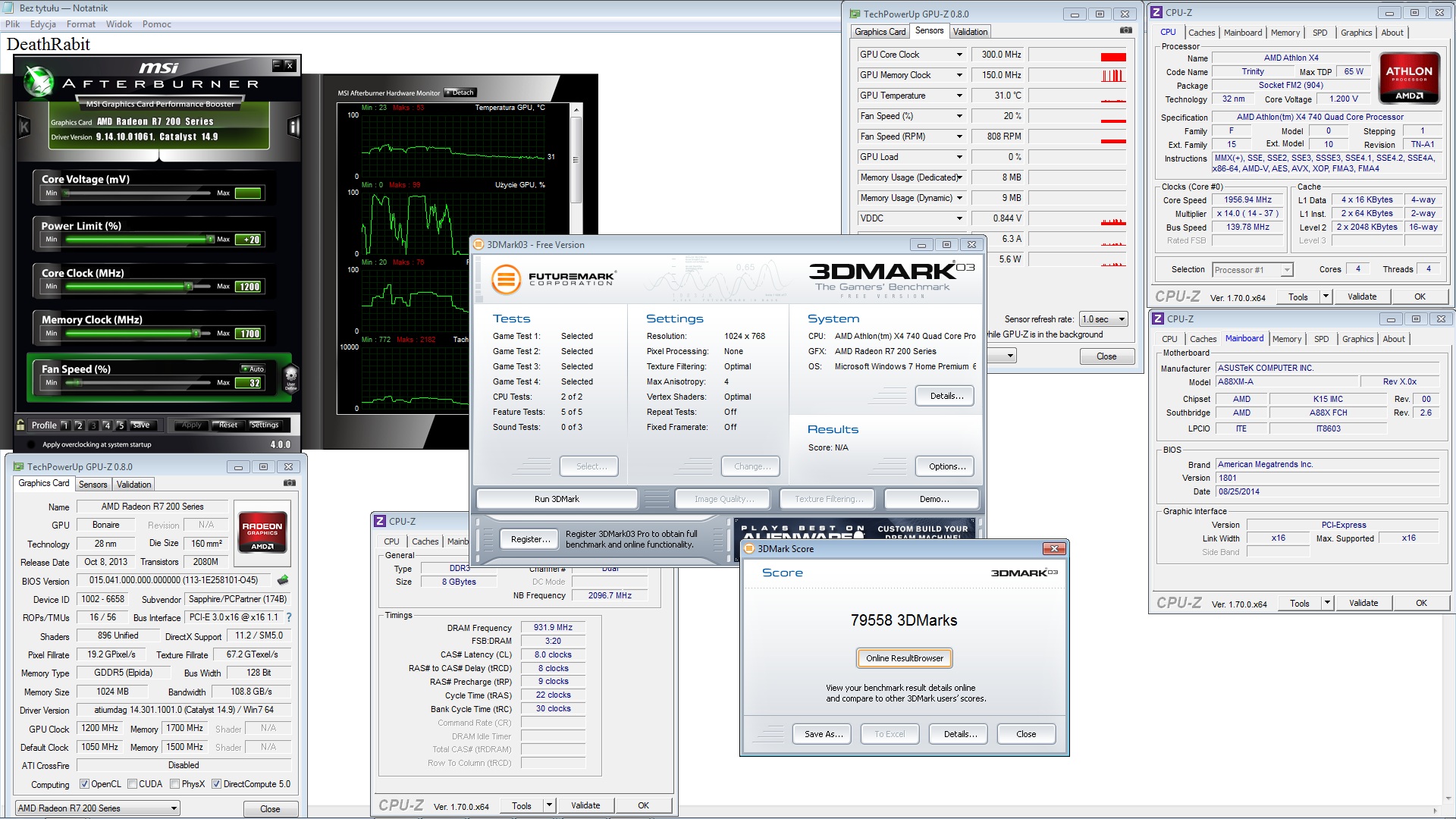Select Afterburner profile slot 2
The image size is (1456, 819).
tap(79, 425)
